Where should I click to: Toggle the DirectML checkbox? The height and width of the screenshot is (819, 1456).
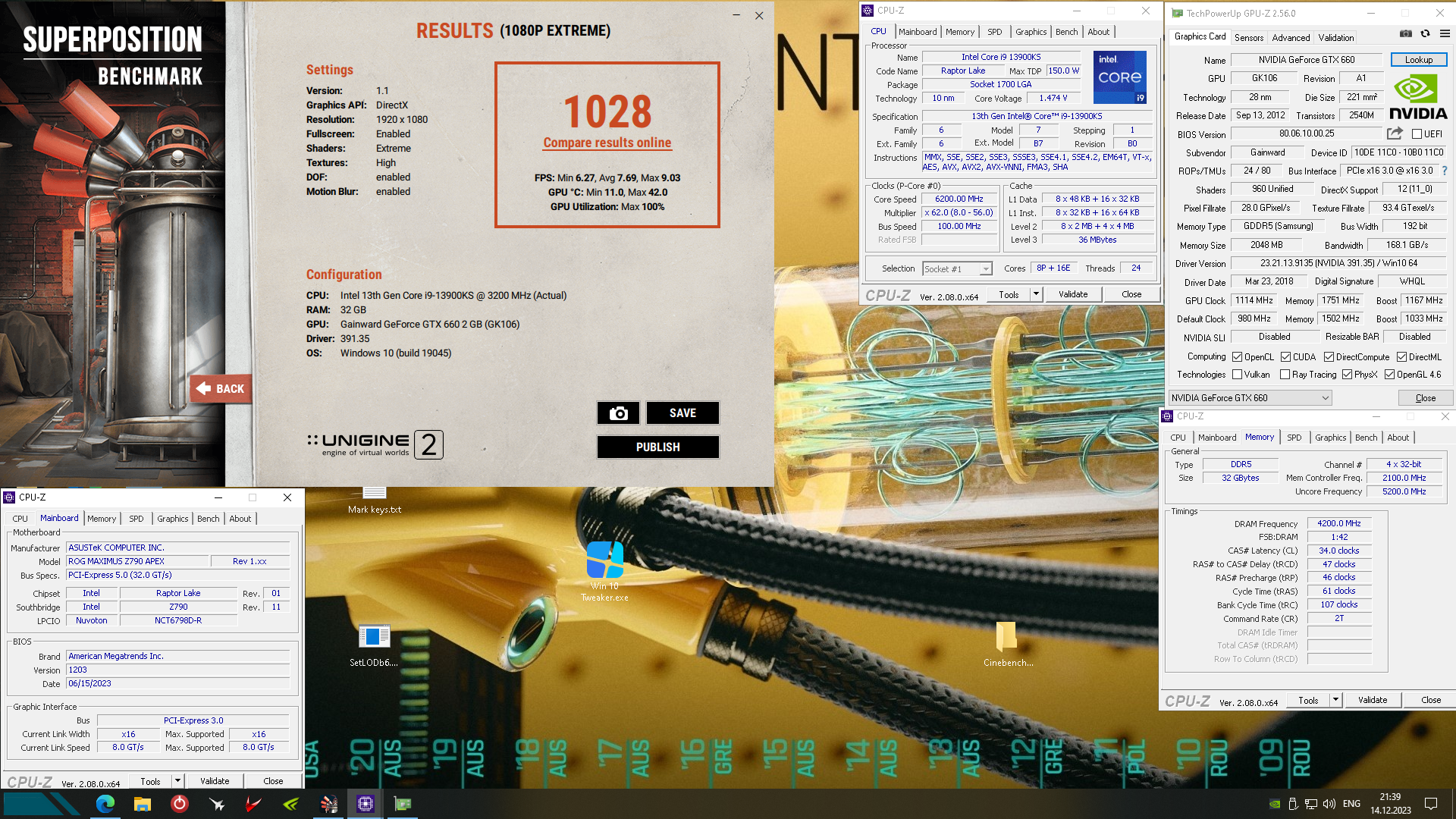click(1401, 357)
